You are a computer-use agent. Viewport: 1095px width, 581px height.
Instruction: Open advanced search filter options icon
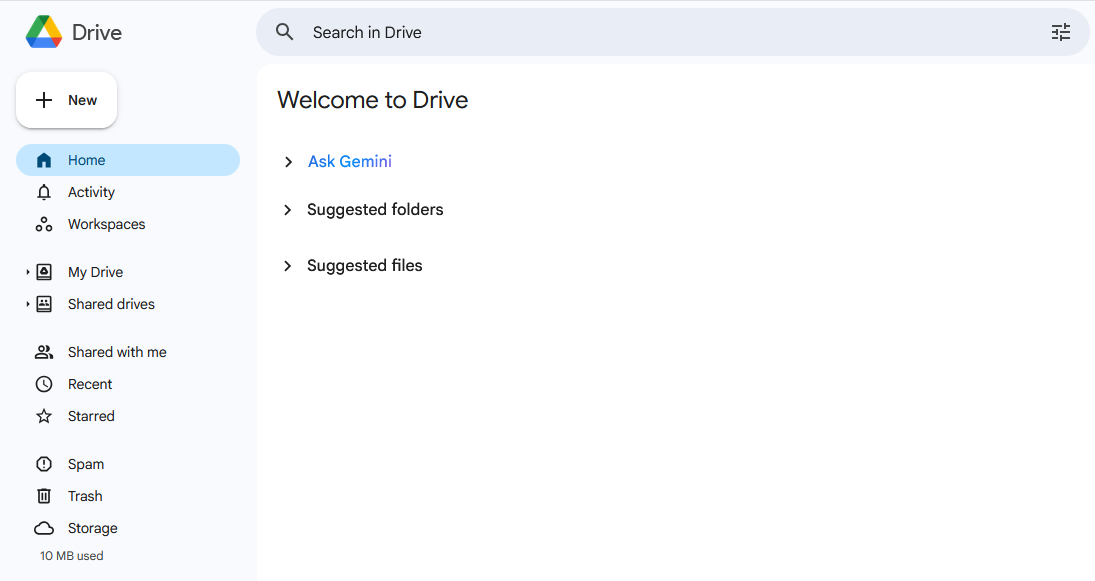click(1060, 32)
